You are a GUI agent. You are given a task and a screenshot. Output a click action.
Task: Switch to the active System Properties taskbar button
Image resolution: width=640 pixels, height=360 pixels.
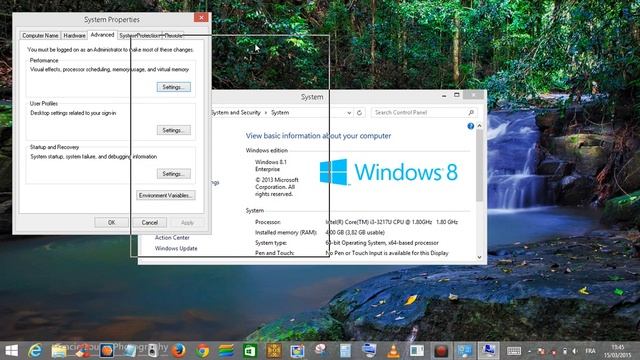[489, 351]
